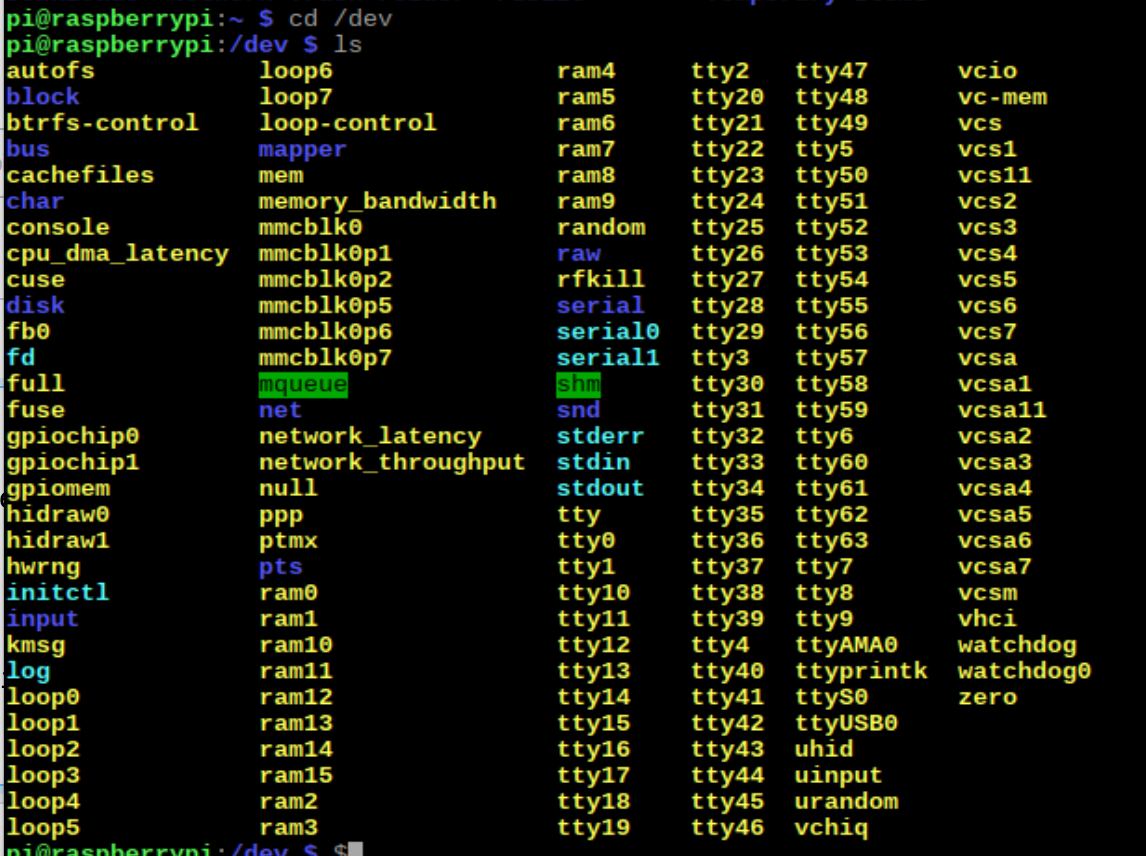
Task: Click the 'network_latency' entry
Action: (x=371, y=436)
